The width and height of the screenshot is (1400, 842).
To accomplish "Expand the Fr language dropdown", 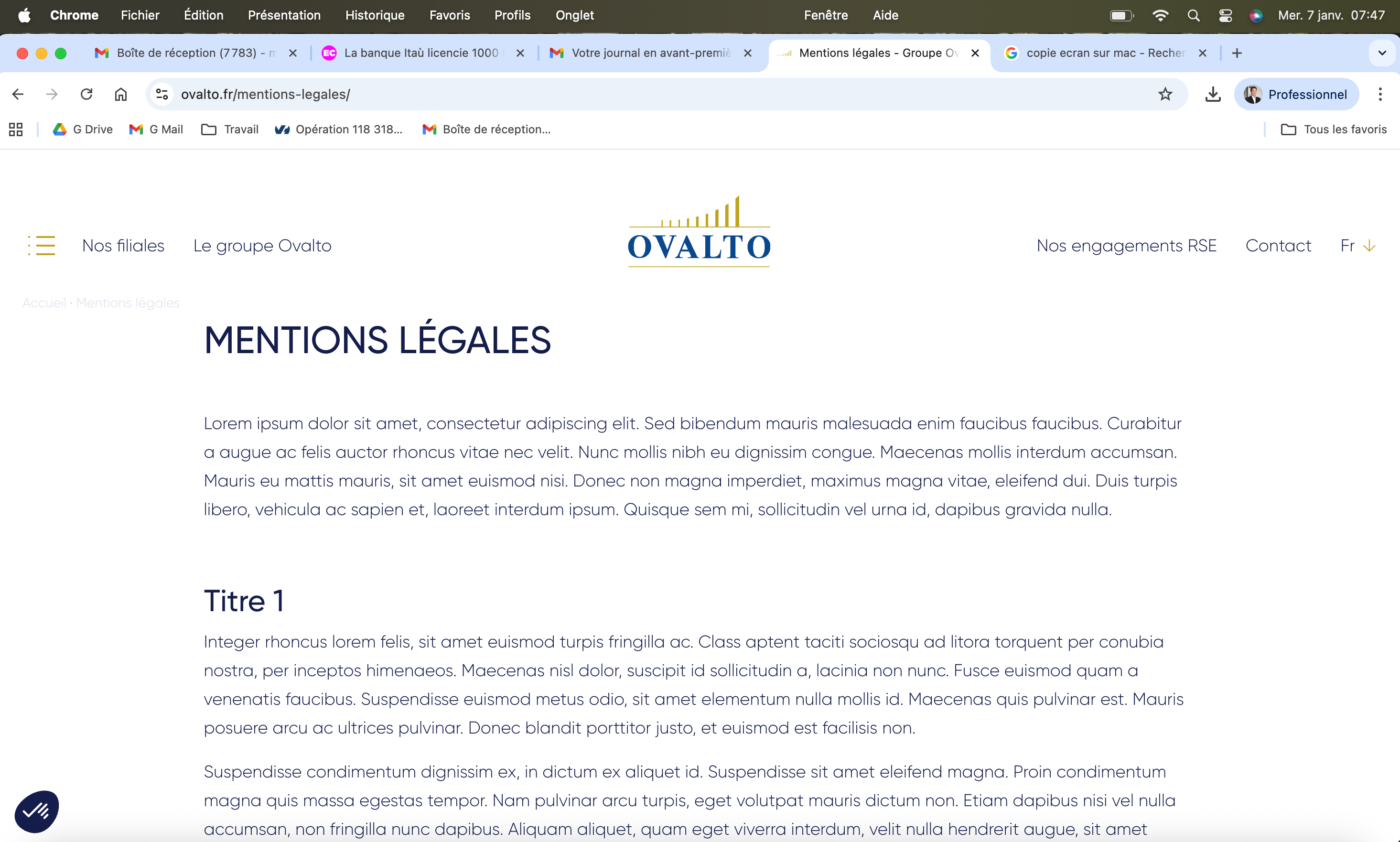I will 1357,246.
